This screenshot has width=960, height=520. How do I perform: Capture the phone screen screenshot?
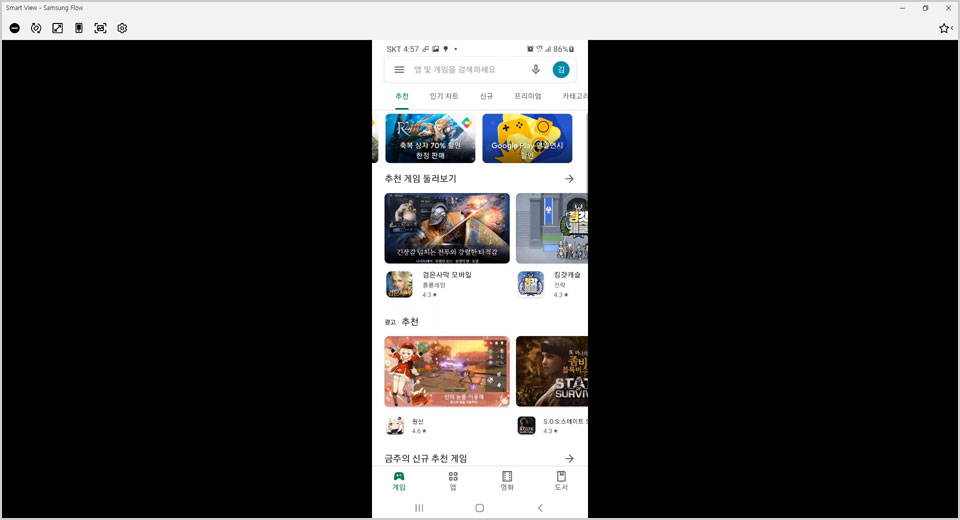click(100, 28)
